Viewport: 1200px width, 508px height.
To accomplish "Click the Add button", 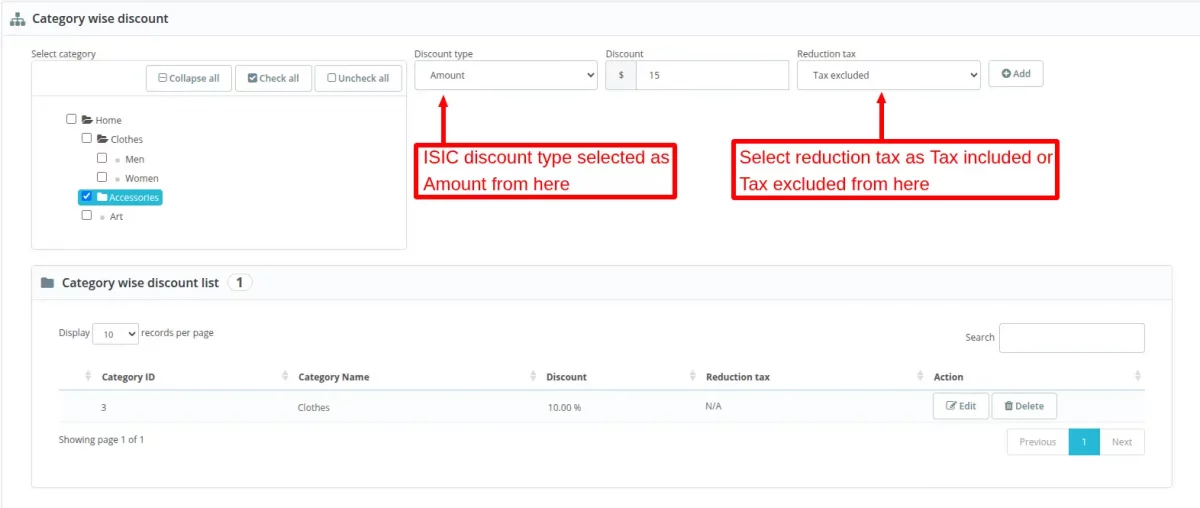I will [1016, 73].
